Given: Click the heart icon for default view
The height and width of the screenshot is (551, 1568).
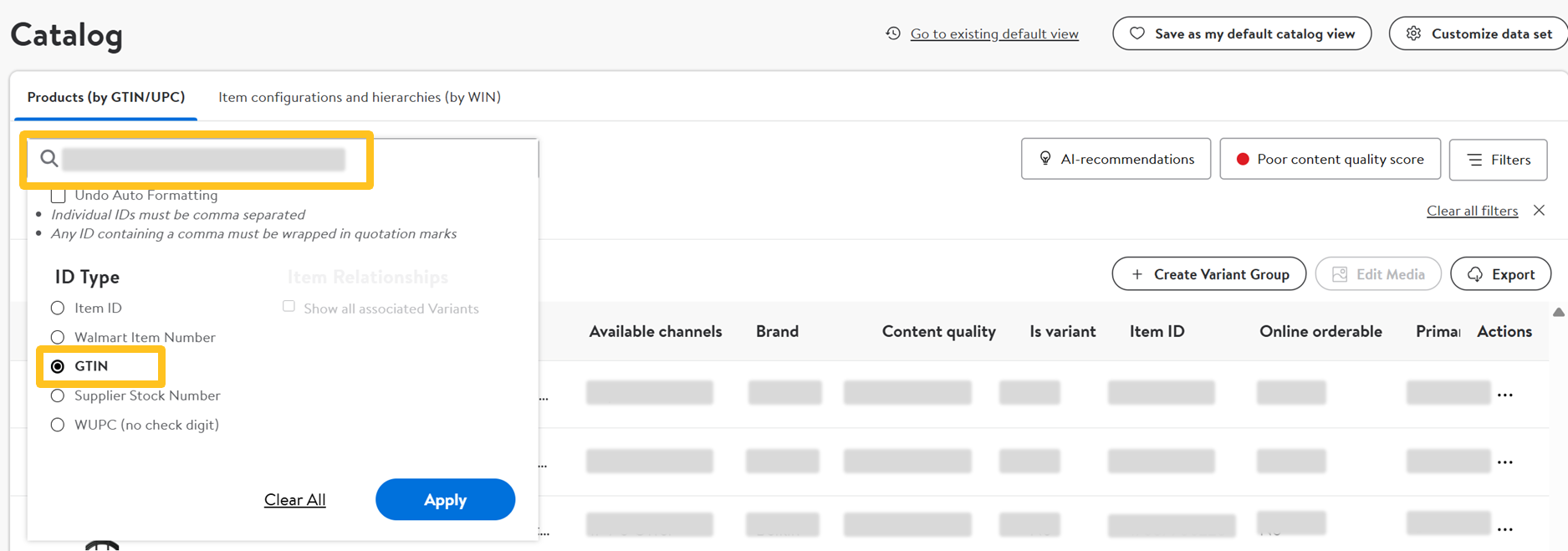Looking at the screenshot, I should pyautogui.click(x=1136, y=33).
